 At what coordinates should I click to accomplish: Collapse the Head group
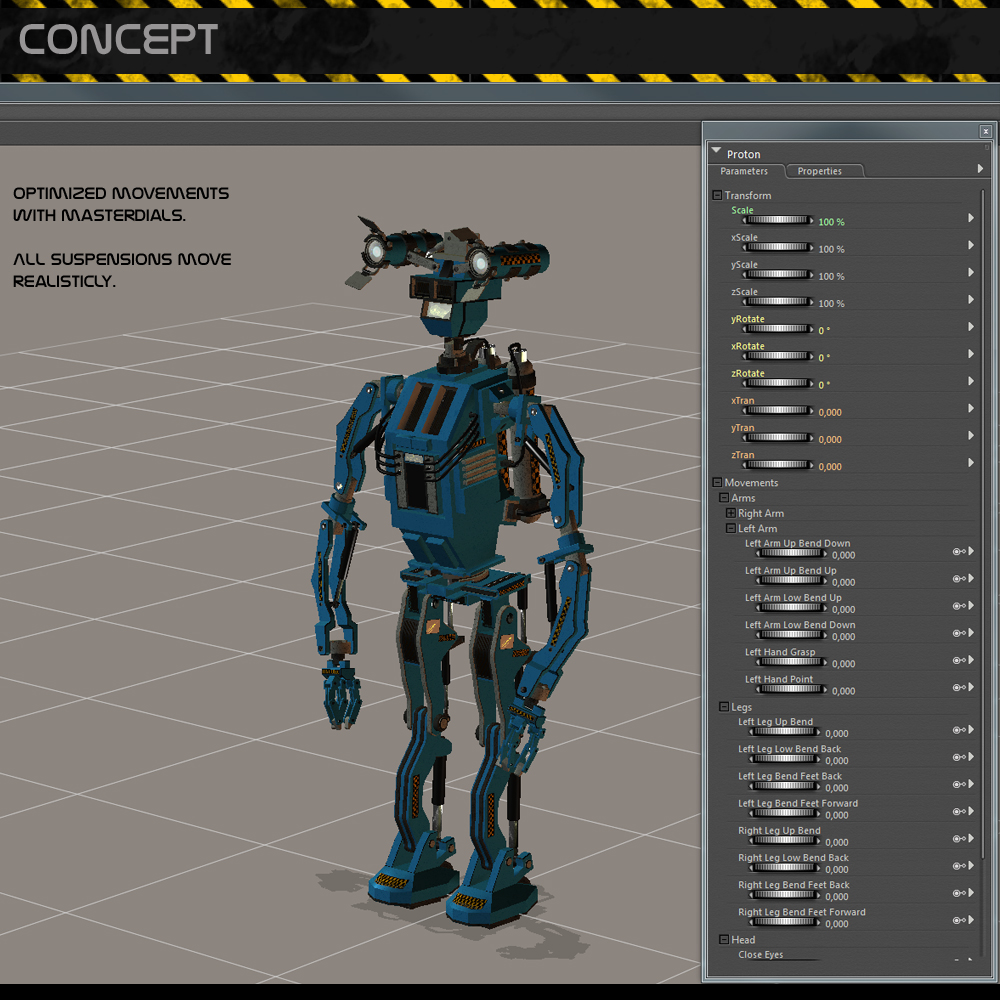(724, 940)
